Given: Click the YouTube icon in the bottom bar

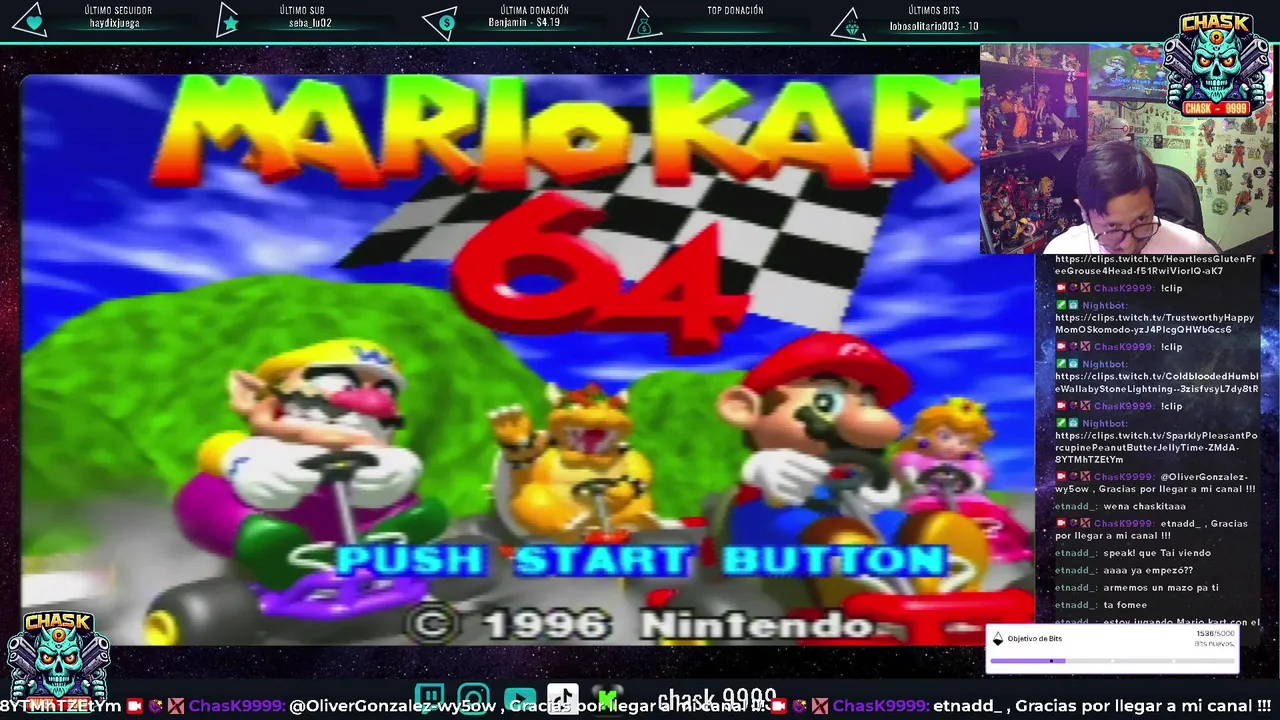Looking at the screenshot, I should (519, 698).
